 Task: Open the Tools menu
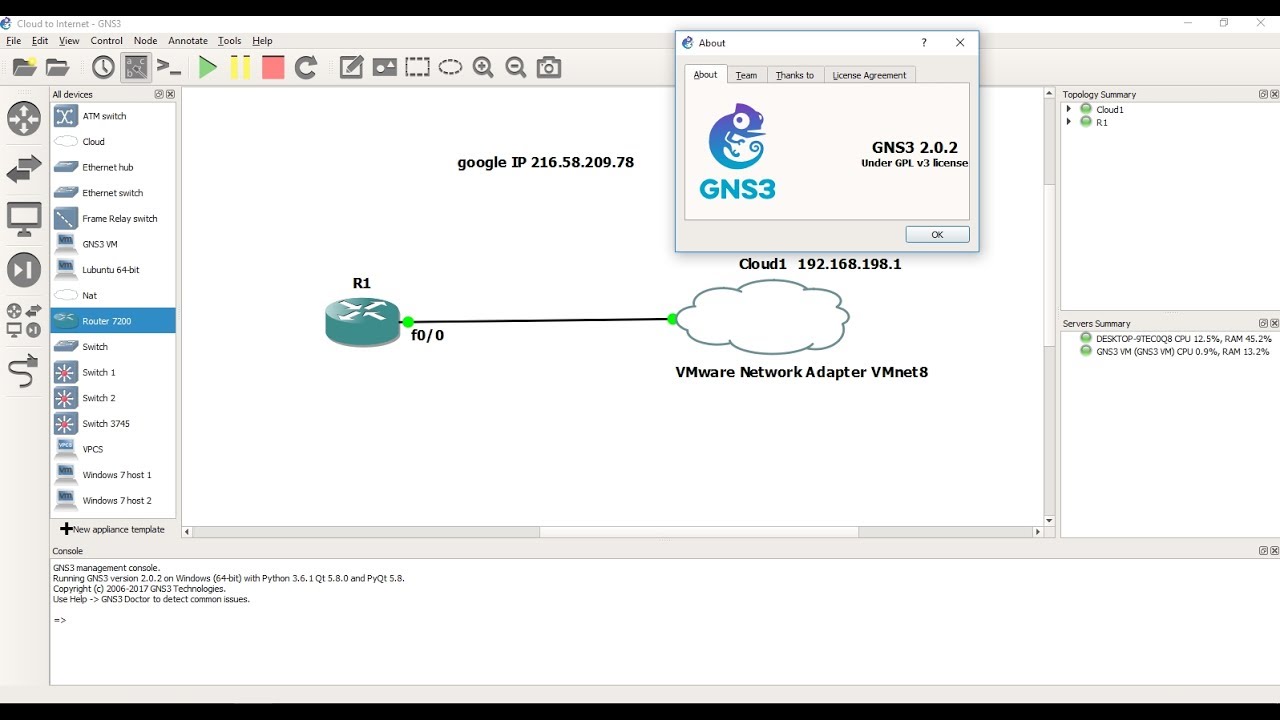230,41
